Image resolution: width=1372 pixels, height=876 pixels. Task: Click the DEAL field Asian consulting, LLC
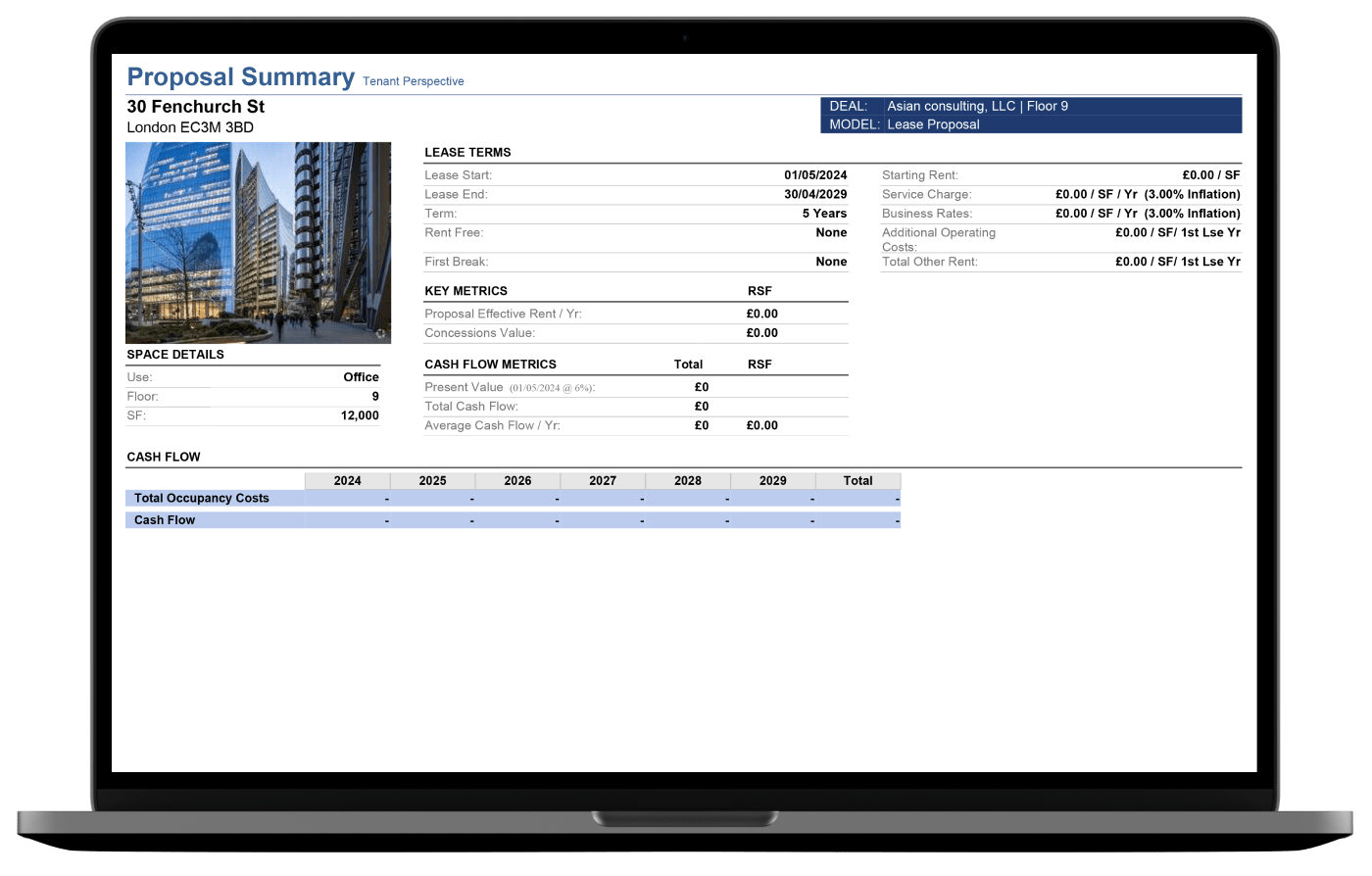coord(977,106)
